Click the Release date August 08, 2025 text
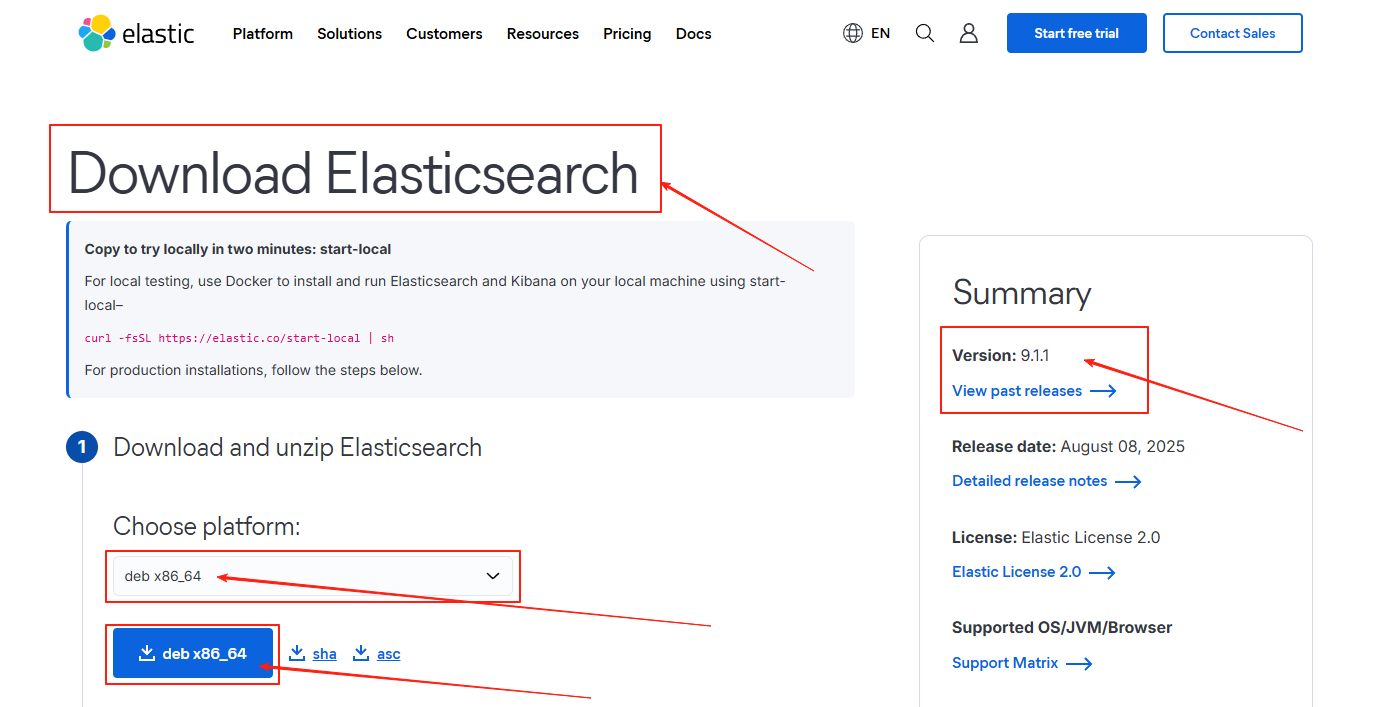 [x=1068, y=446]
